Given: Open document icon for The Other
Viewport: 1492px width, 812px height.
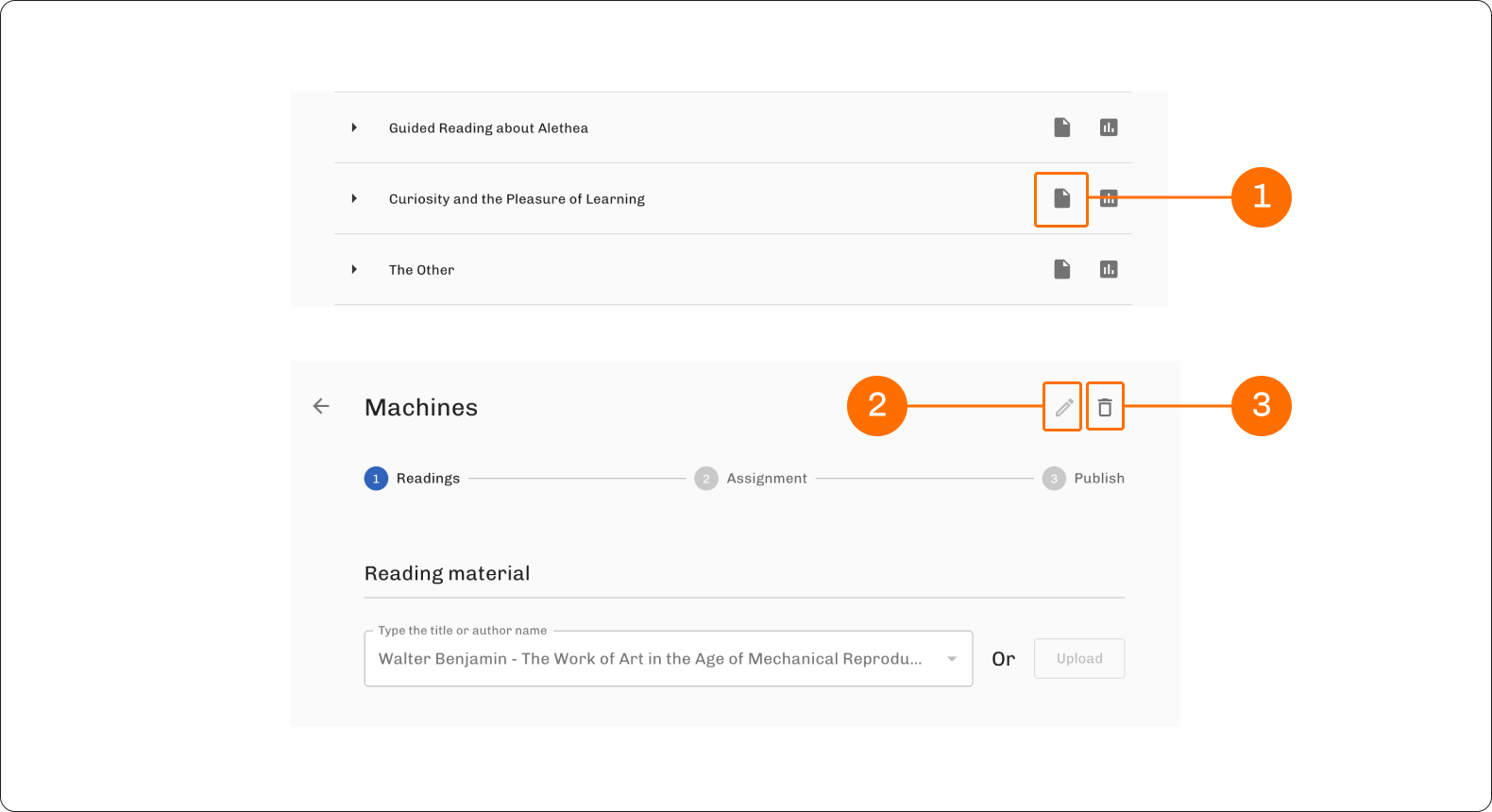Looking at the screenshot, I should 1062,269.
